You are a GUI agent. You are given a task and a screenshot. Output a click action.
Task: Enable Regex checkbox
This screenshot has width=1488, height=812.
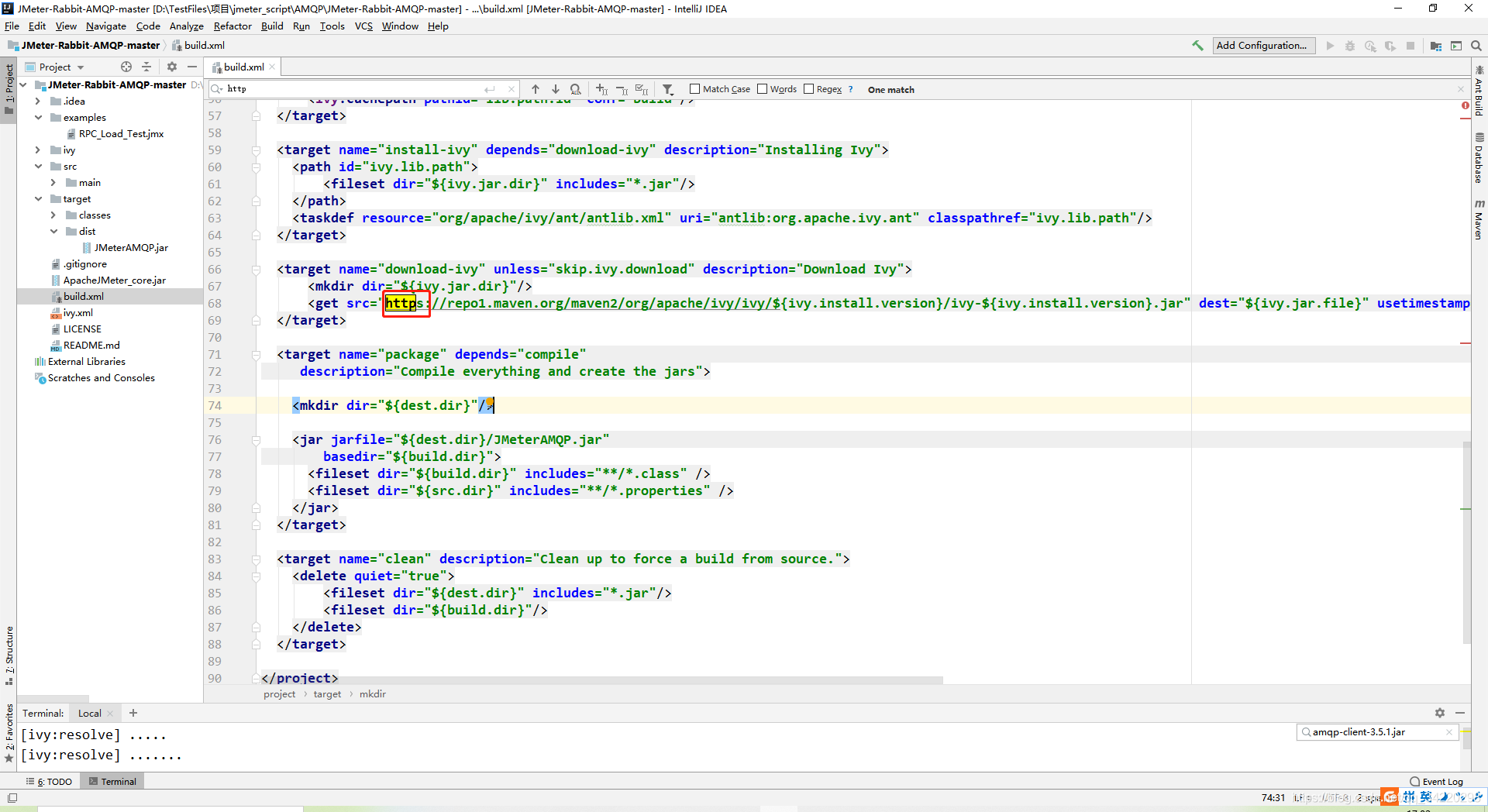(x=809, y=89)
